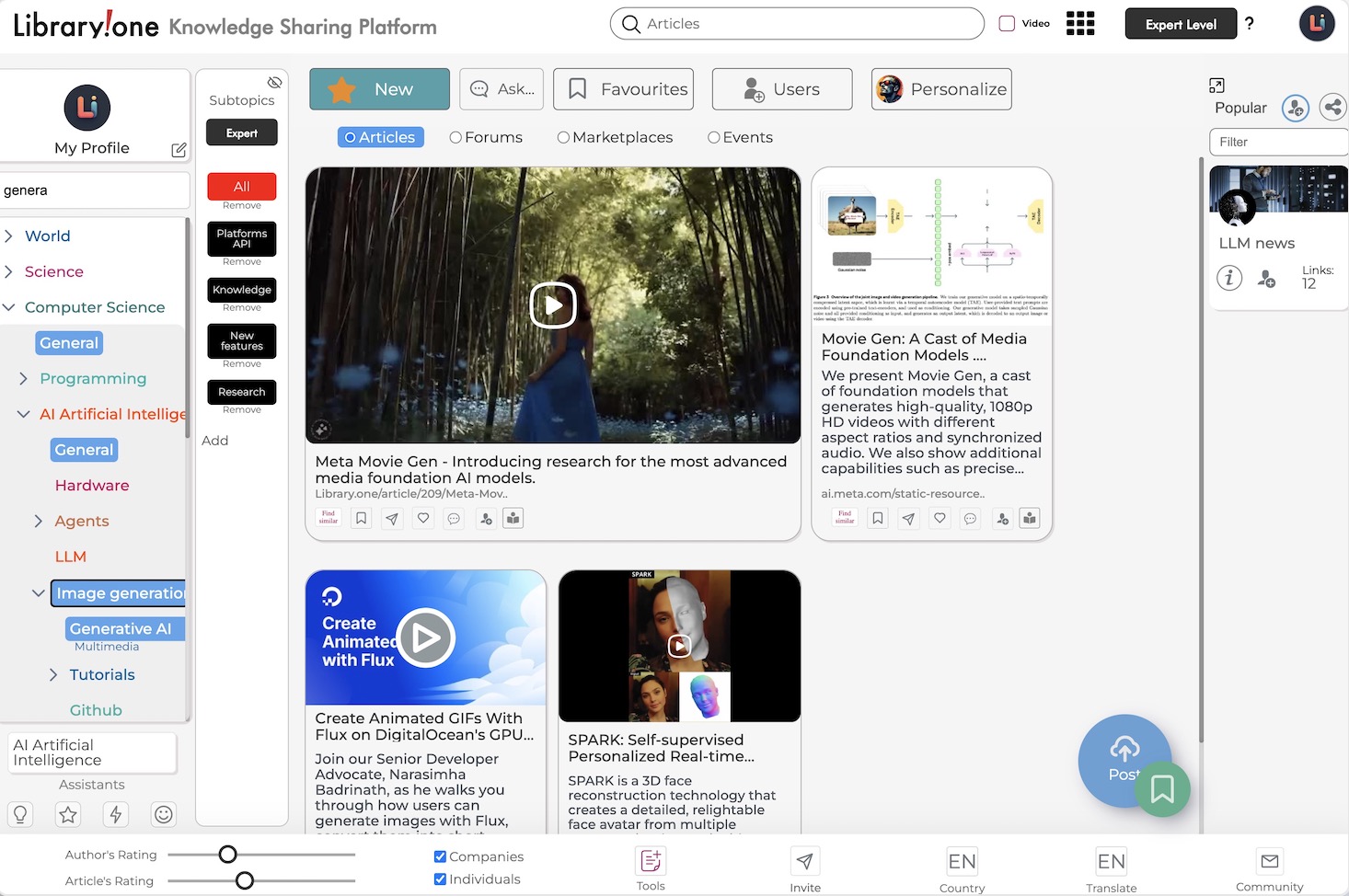Click the follow icon on the LLM news card
The image size is (1349, 896).
point(1267,279)
